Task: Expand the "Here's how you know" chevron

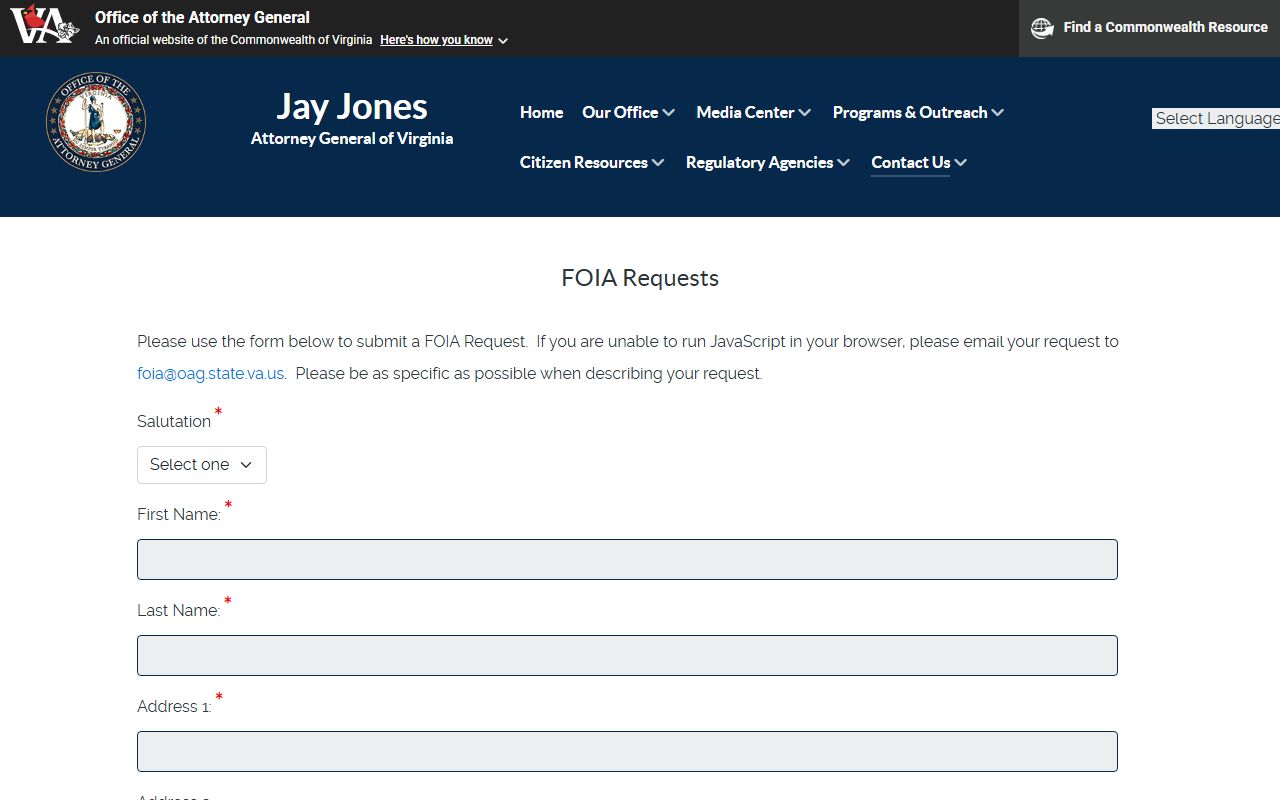Action: pyautogui.click(x=503, y=41)
